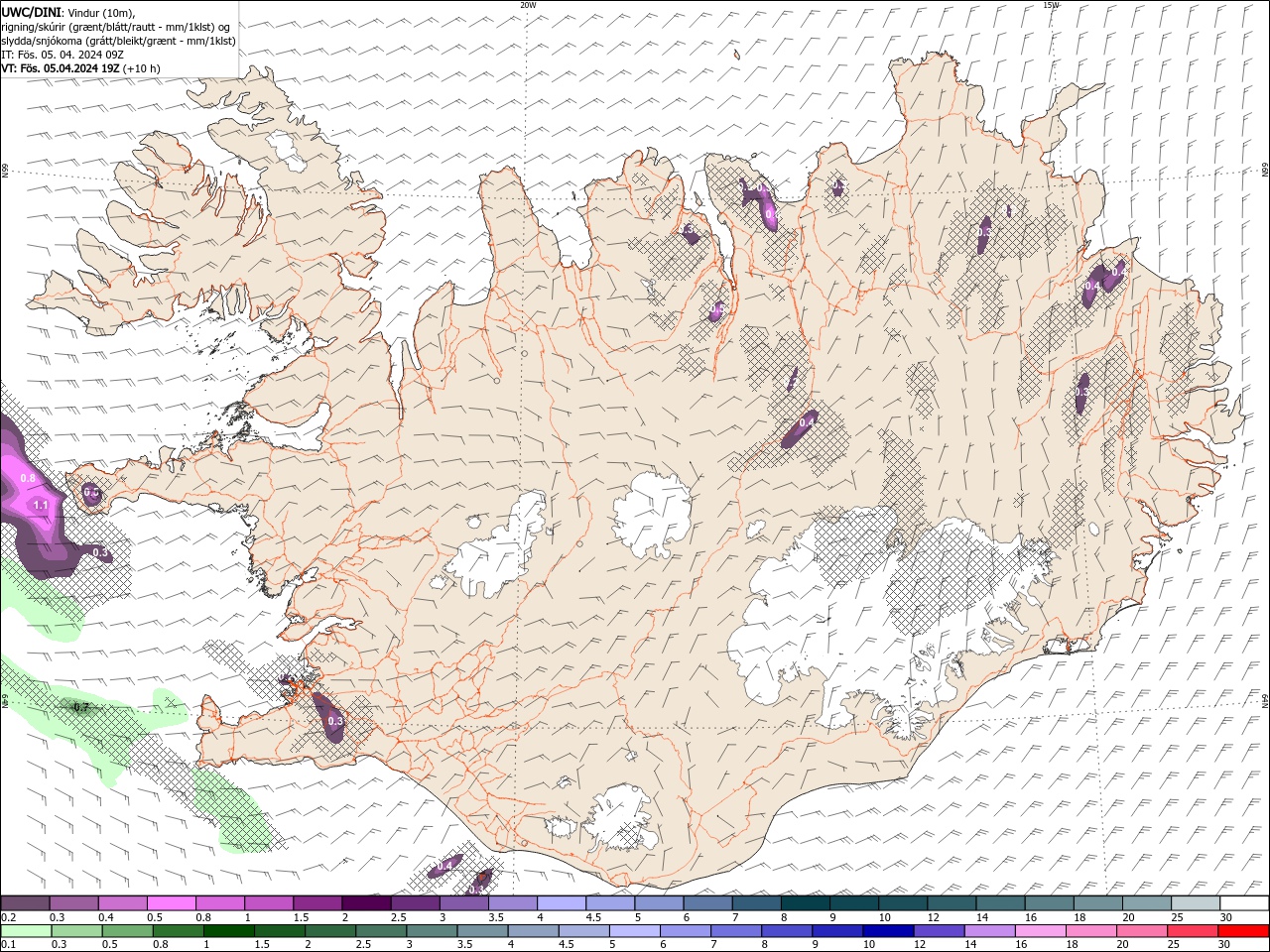
Task: Pick the pale green 0.1 swatch in rain legend
Action: pyautogui.click(x=27, y=931)
